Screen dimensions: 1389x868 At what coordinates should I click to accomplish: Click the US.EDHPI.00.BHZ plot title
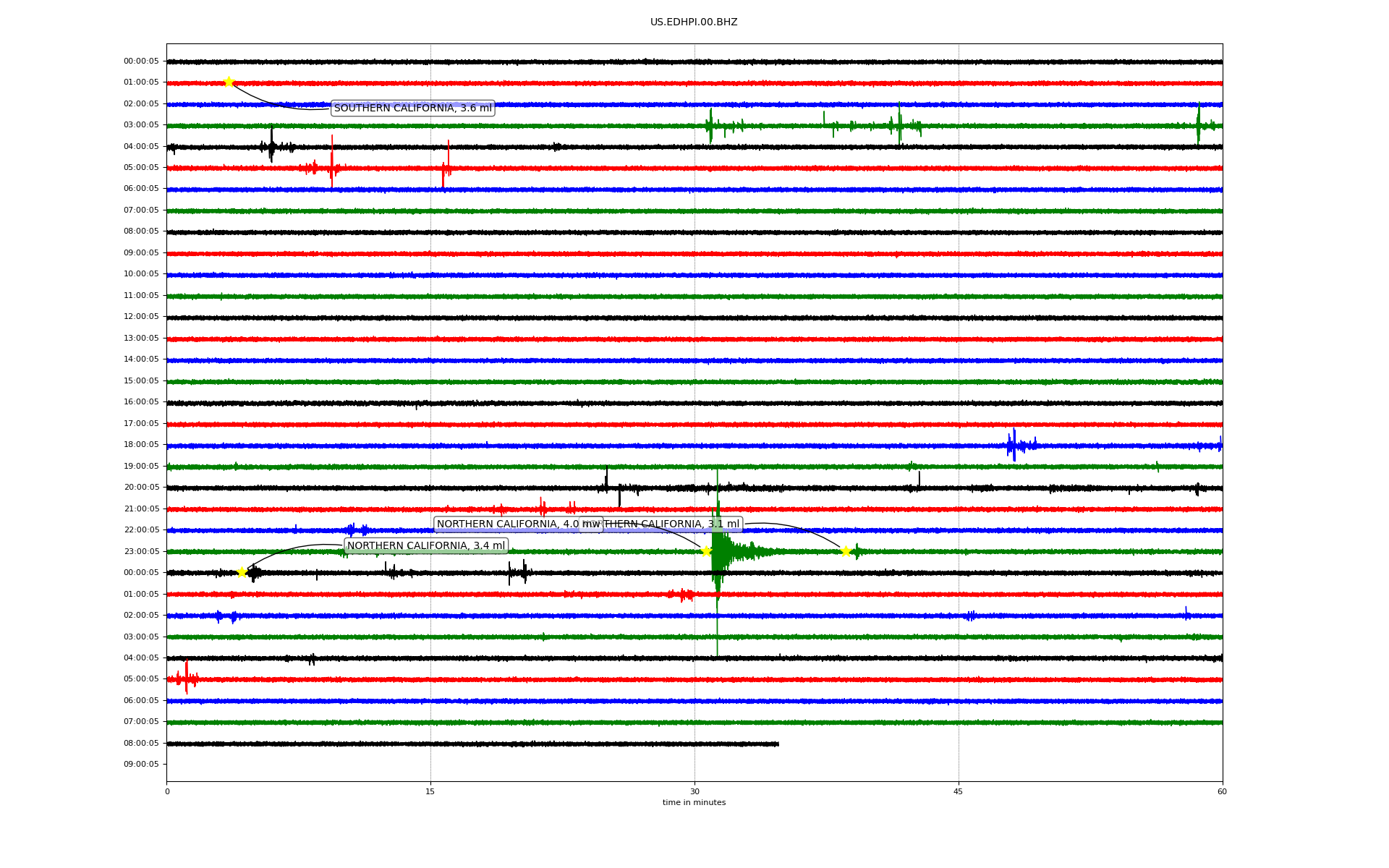click(694, 22)
